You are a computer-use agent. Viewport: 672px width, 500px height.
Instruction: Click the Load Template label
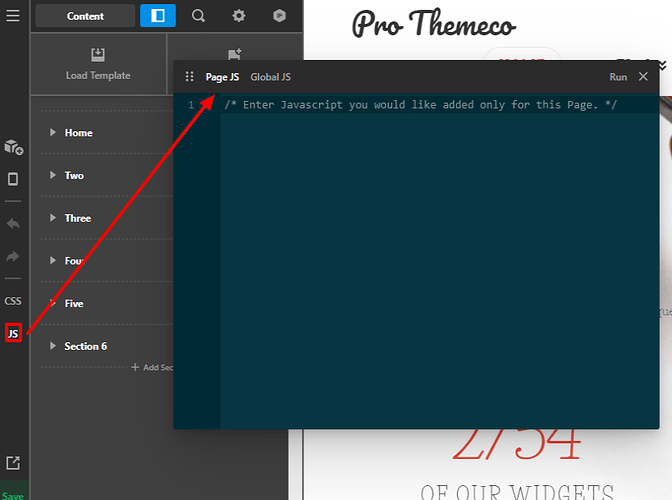coord(98,75)
